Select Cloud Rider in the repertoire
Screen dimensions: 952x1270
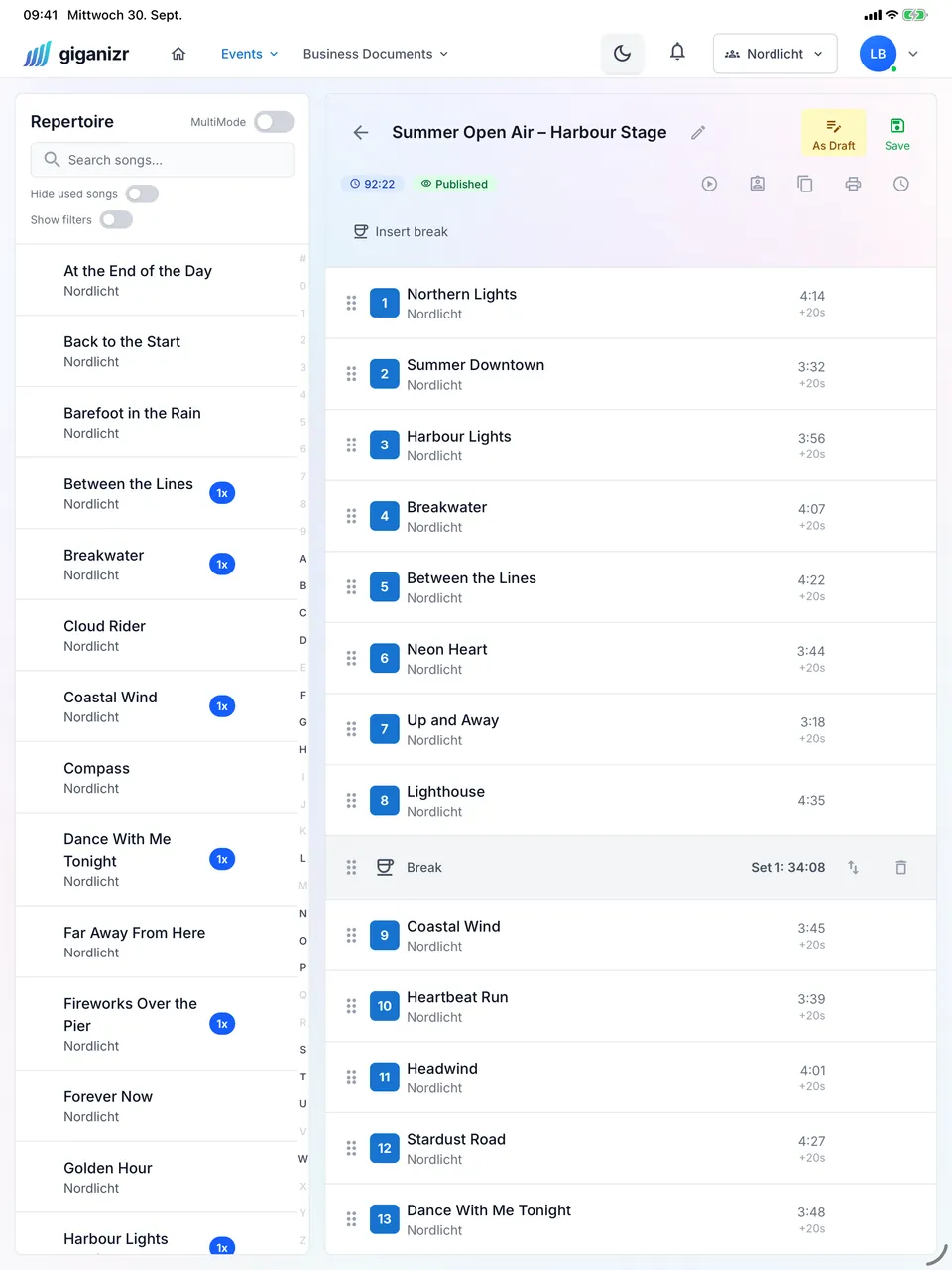[157, 635]
